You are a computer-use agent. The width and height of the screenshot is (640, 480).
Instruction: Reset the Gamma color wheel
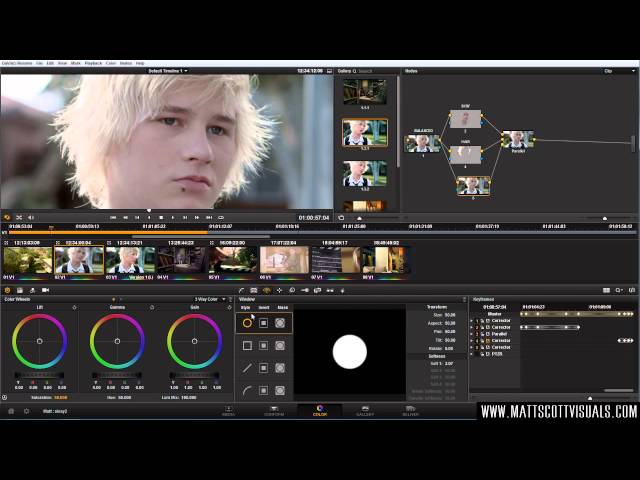[152, 307]
